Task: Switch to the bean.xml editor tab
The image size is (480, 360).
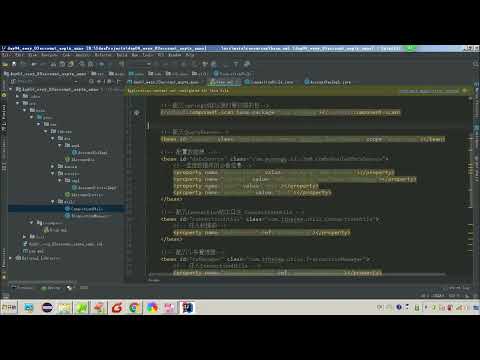Action: pos(224,82)
